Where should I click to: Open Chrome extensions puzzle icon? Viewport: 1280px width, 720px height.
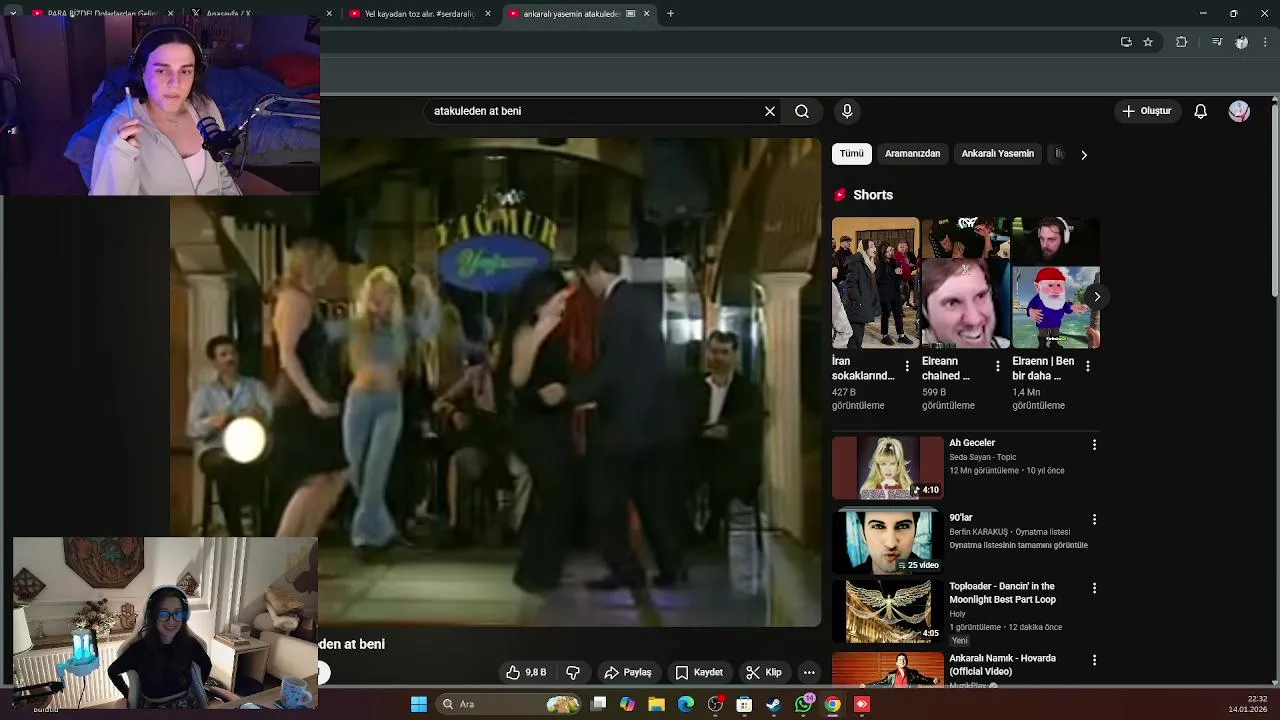[x=1181, y=42]
